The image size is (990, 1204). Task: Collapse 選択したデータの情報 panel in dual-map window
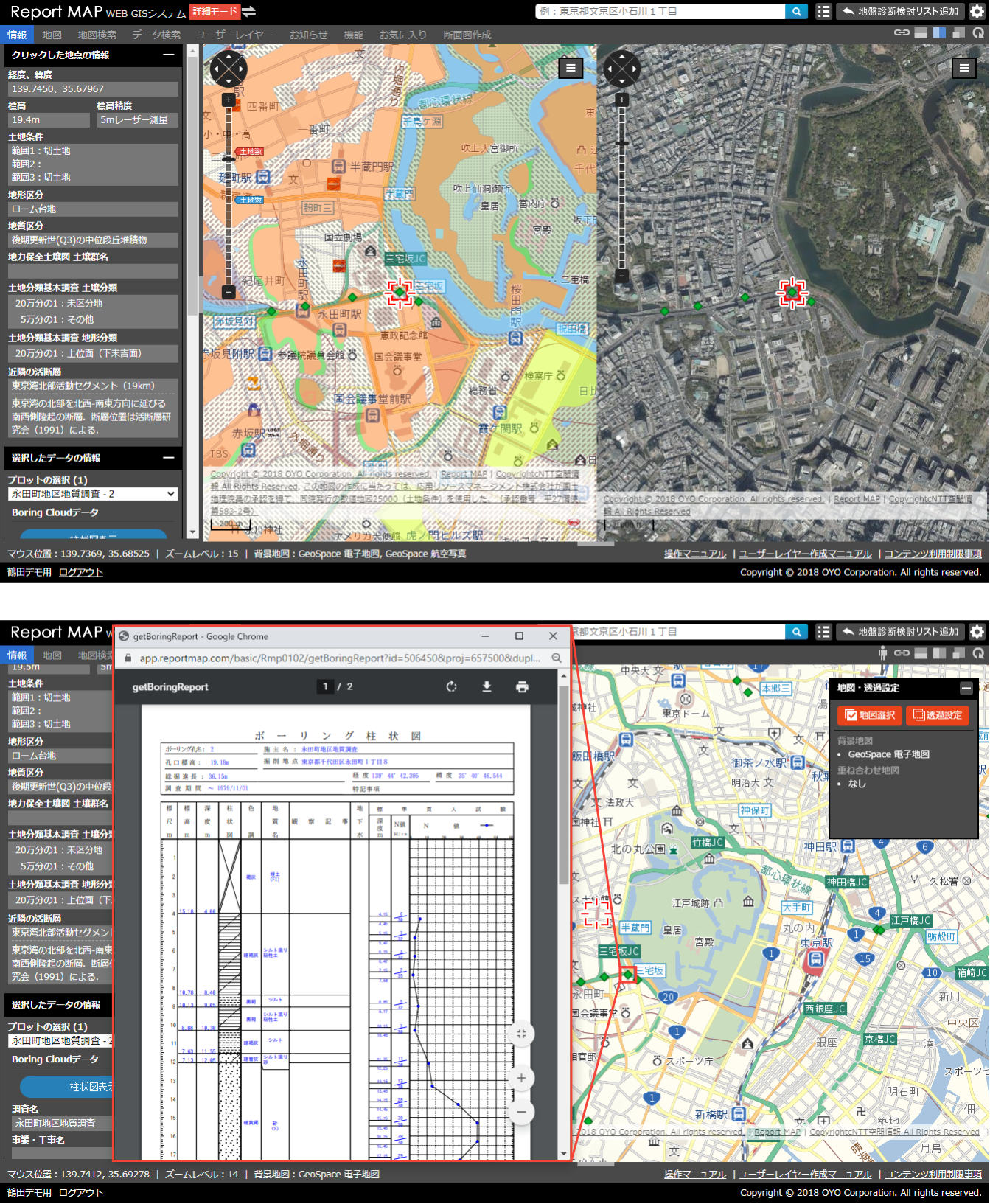click(169, 458)
